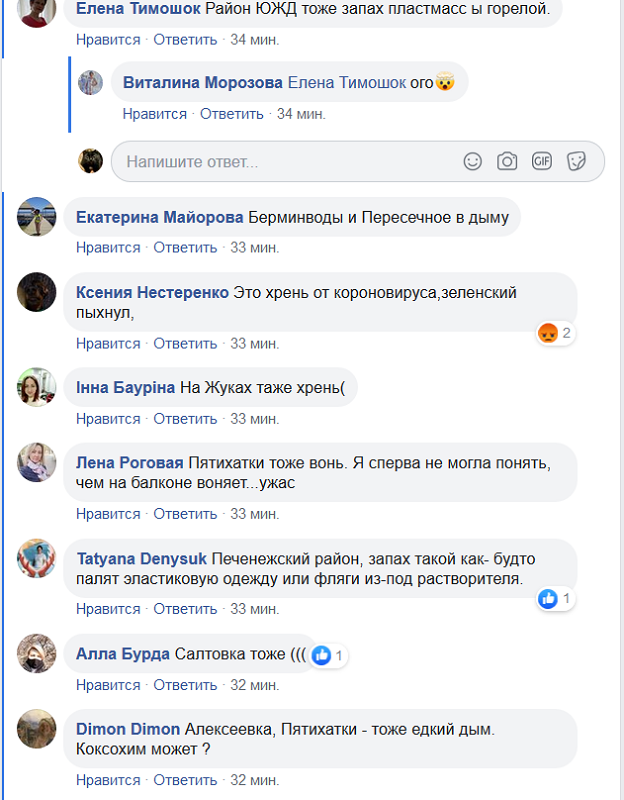624x800 pixels.
Task: Like Екатерина Майорова's comment with Нравится
Action: pos(108,248)
